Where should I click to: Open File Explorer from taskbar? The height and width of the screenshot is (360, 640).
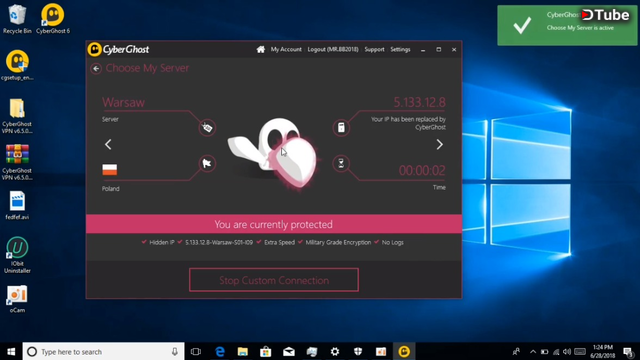click(243, 351)
